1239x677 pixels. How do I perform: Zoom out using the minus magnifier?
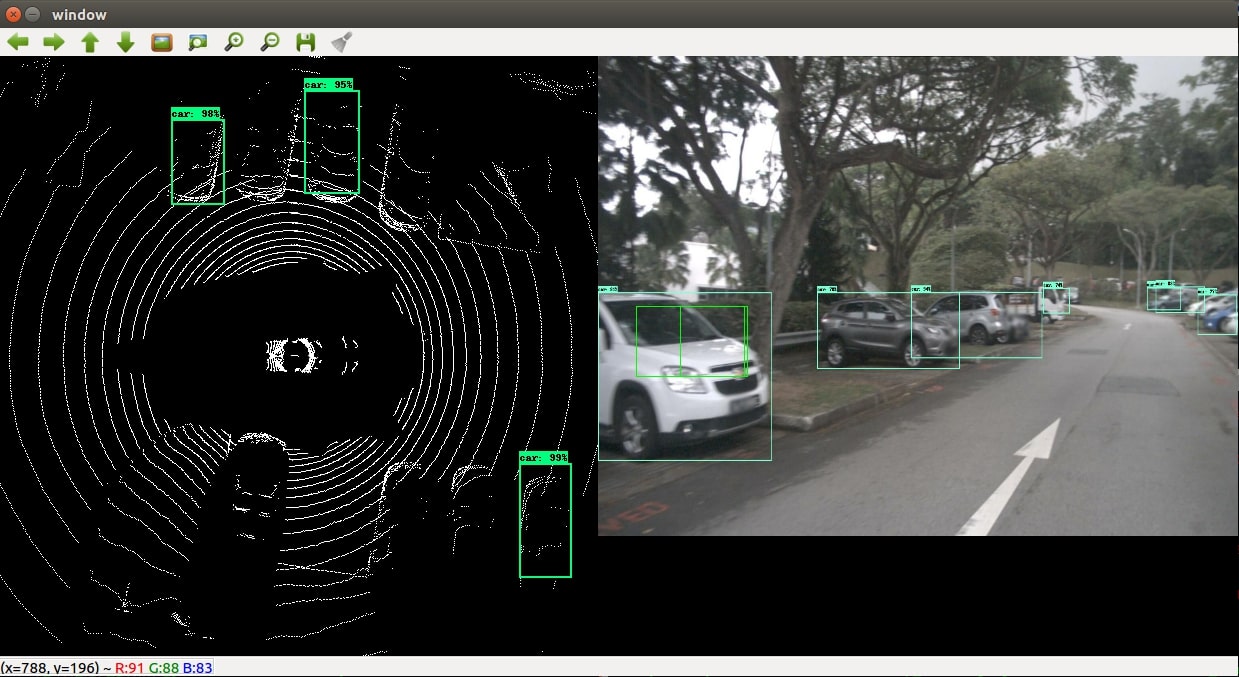[x=270, y=42]
